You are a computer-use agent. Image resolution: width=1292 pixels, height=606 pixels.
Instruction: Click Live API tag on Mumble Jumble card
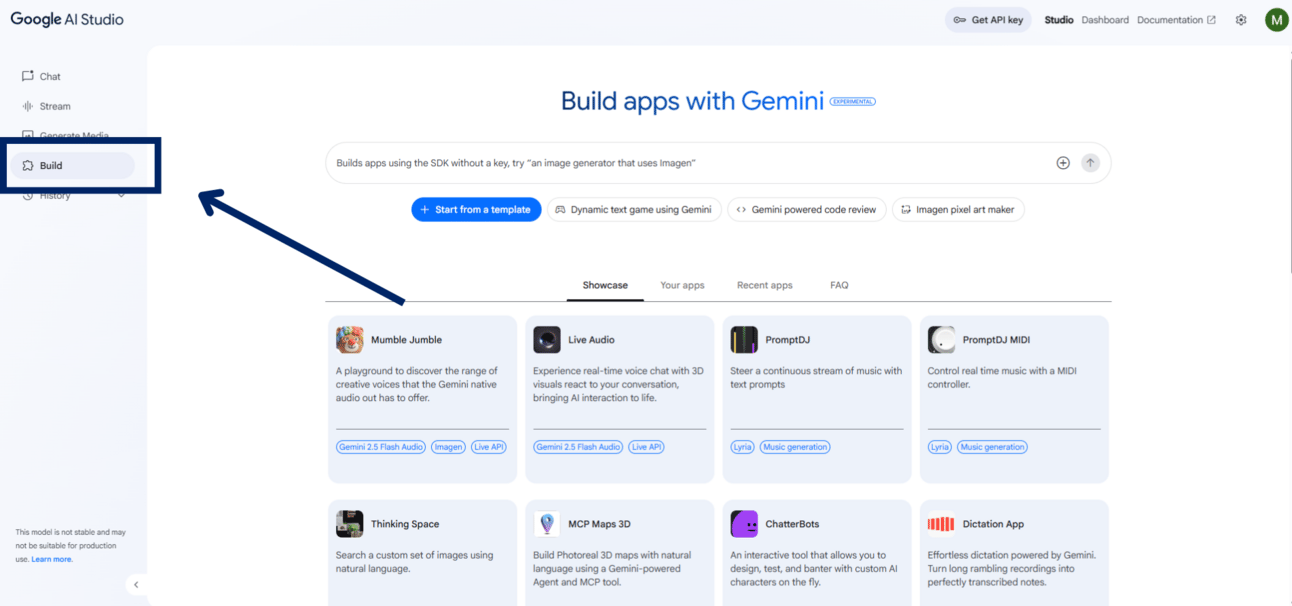coord(489,447)
